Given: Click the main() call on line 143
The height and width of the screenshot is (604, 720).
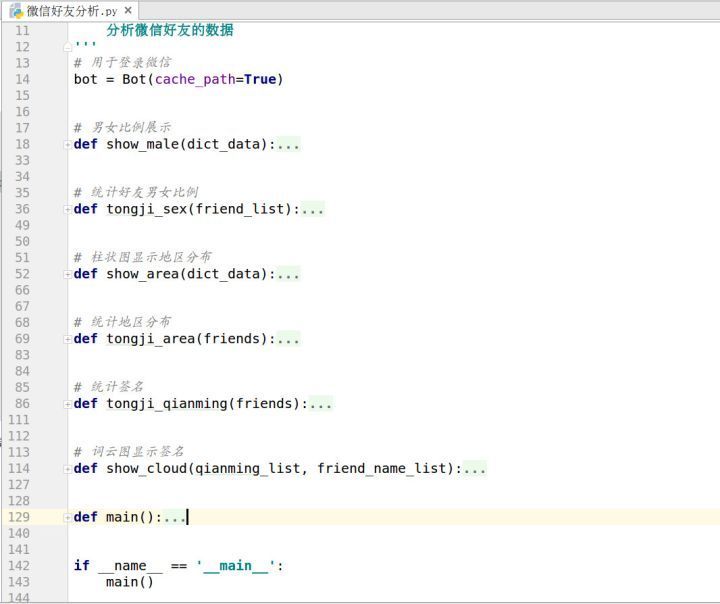Looking at the screenshot, I should [x=130, y=582].
